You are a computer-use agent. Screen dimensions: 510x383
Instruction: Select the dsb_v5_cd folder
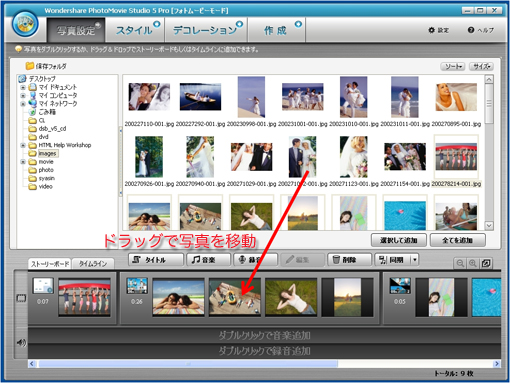pyautogui.click(x=52, y=129)
